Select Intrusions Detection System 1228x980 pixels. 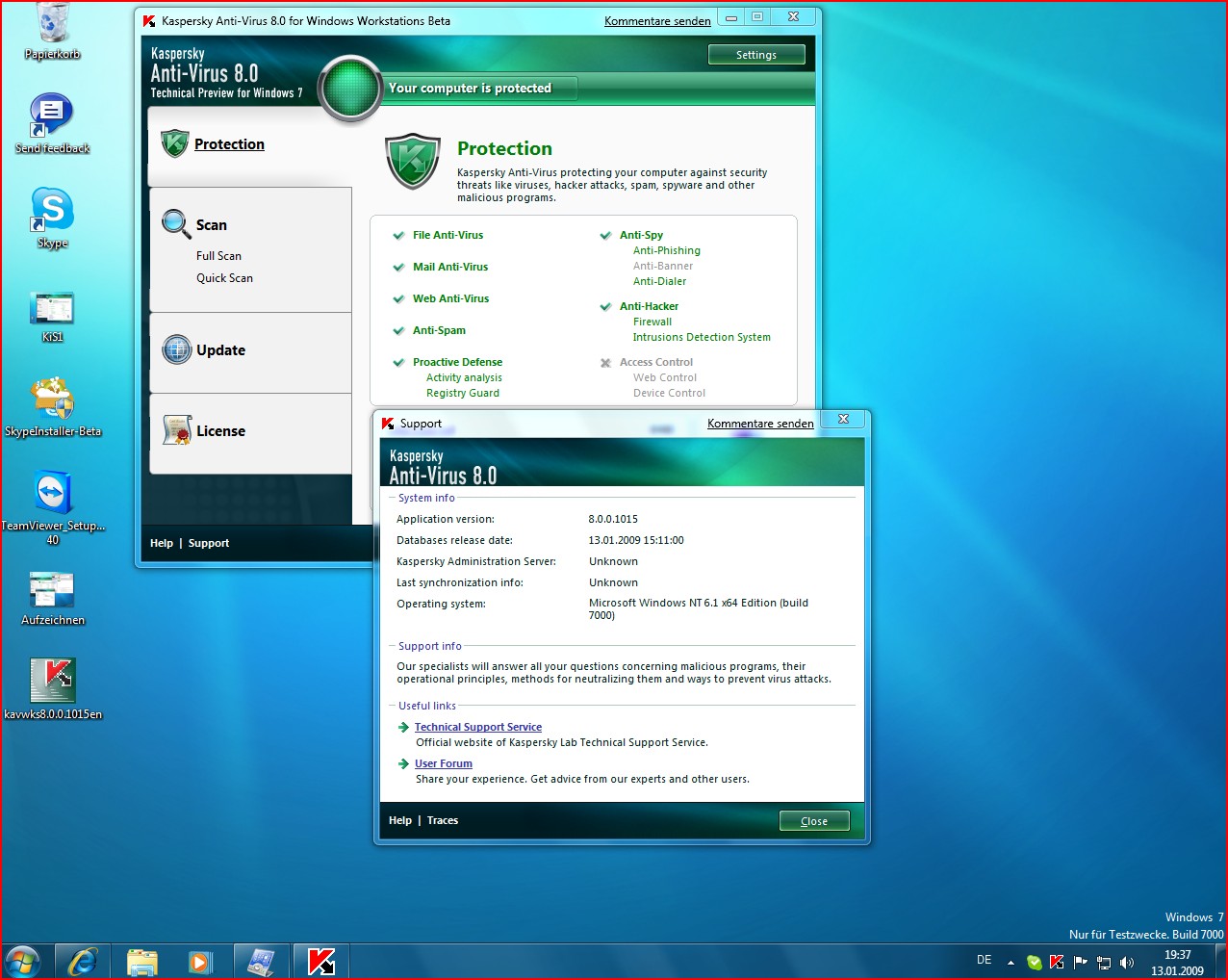(702, 337)
